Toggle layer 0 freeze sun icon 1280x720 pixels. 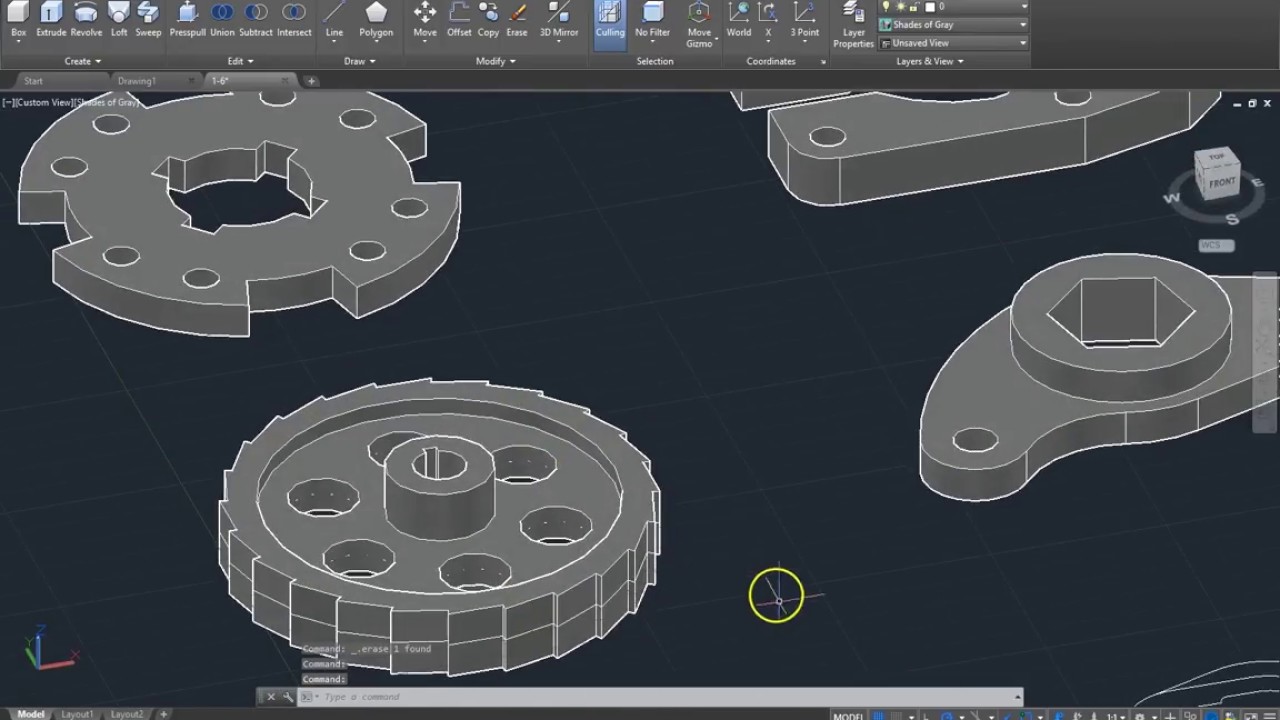pos(900,6)
